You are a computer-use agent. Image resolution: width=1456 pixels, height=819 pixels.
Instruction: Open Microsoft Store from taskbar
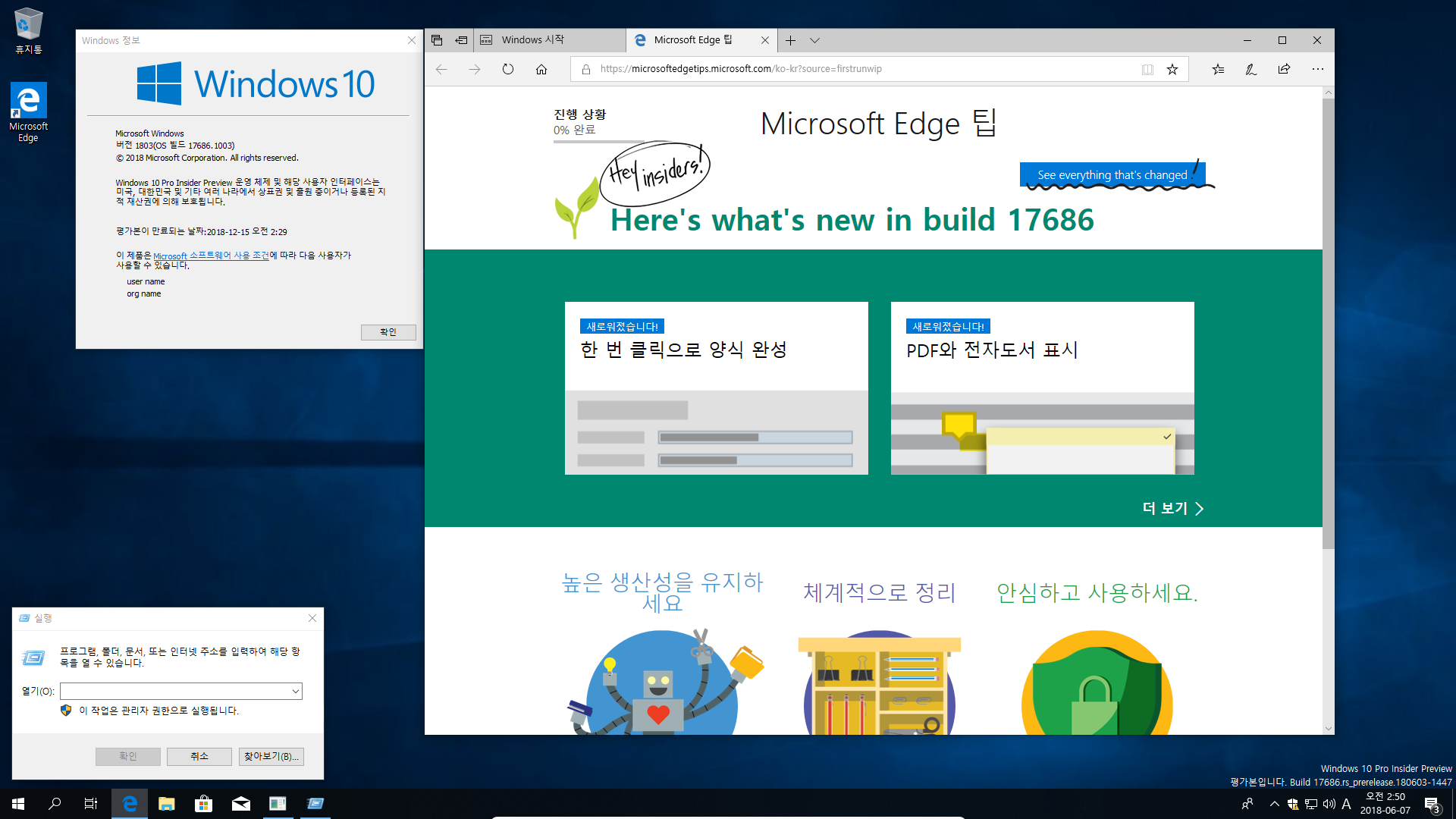(204, 804)
